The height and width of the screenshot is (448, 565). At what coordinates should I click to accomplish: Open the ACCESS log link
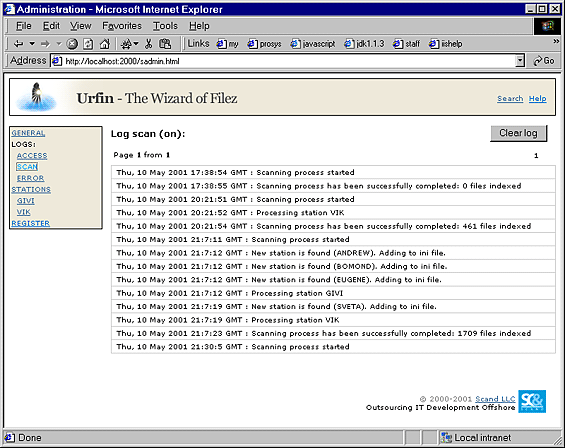point(32,156)
